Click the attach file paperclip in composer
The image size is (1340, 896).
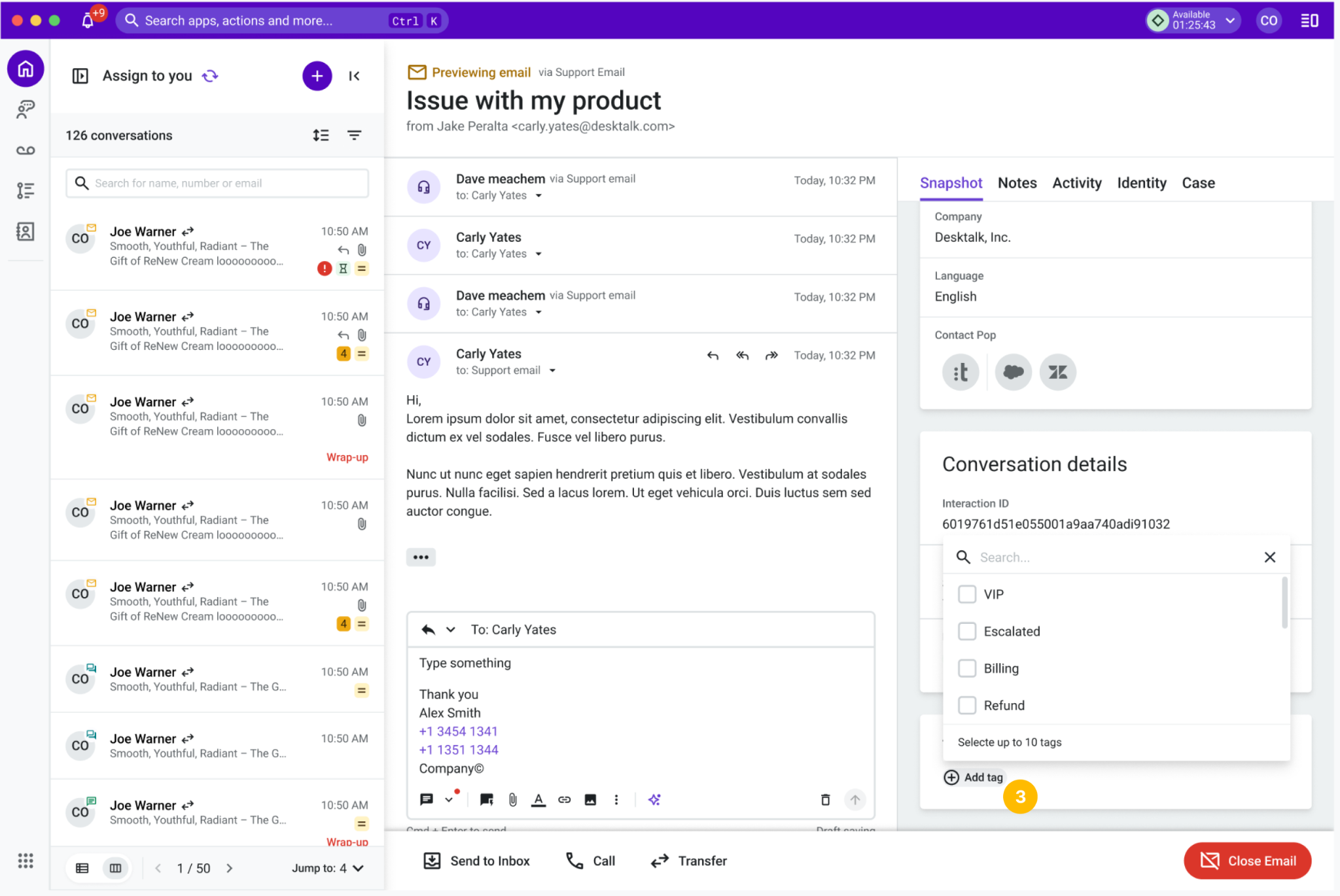(x=513, y=799)
